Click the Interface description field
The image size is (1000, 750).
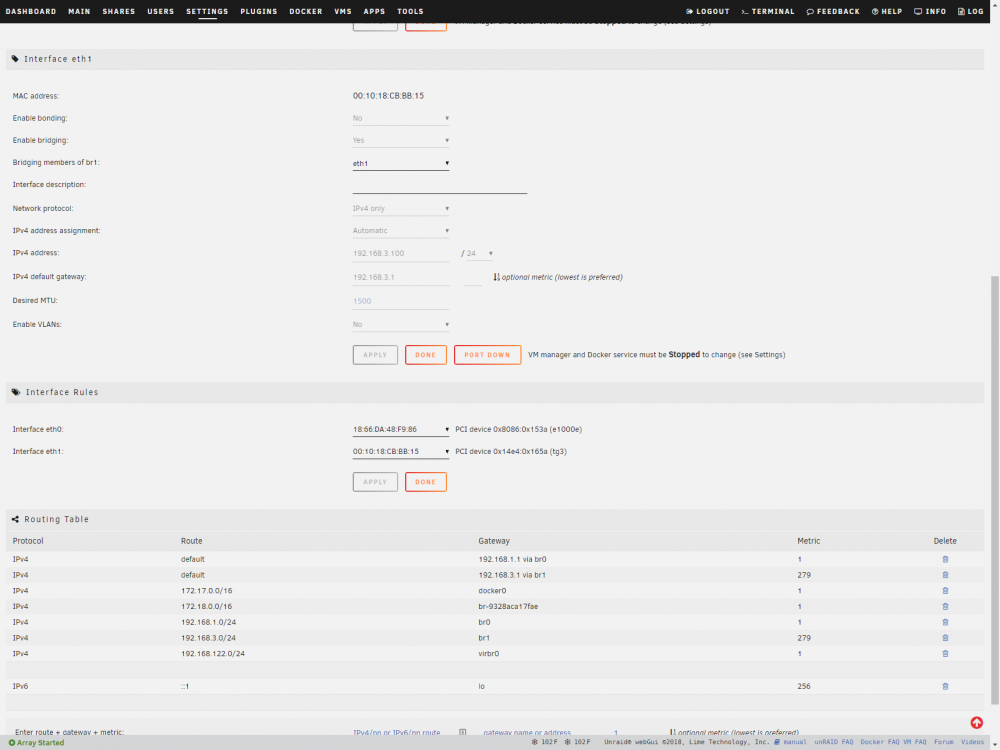point(439,186)
